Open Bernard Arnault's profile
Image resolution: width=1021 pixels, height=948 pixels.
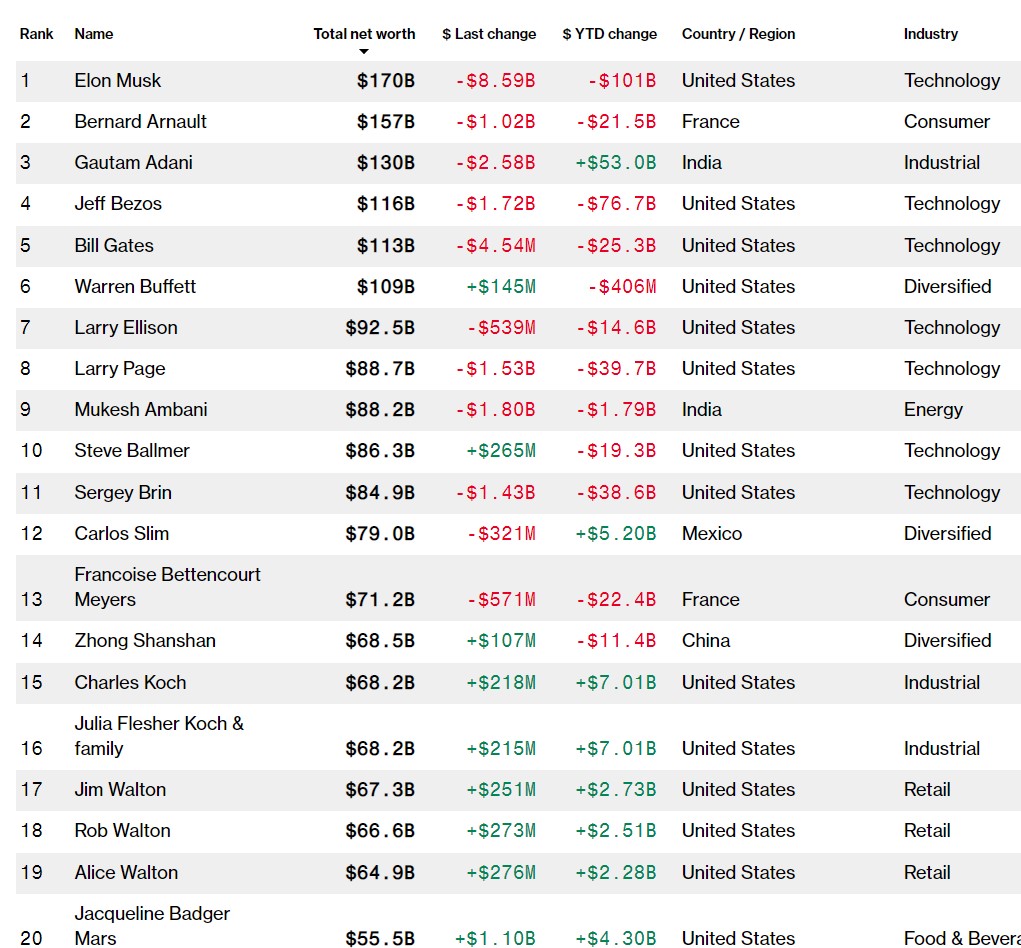click(x=140, y=122)
